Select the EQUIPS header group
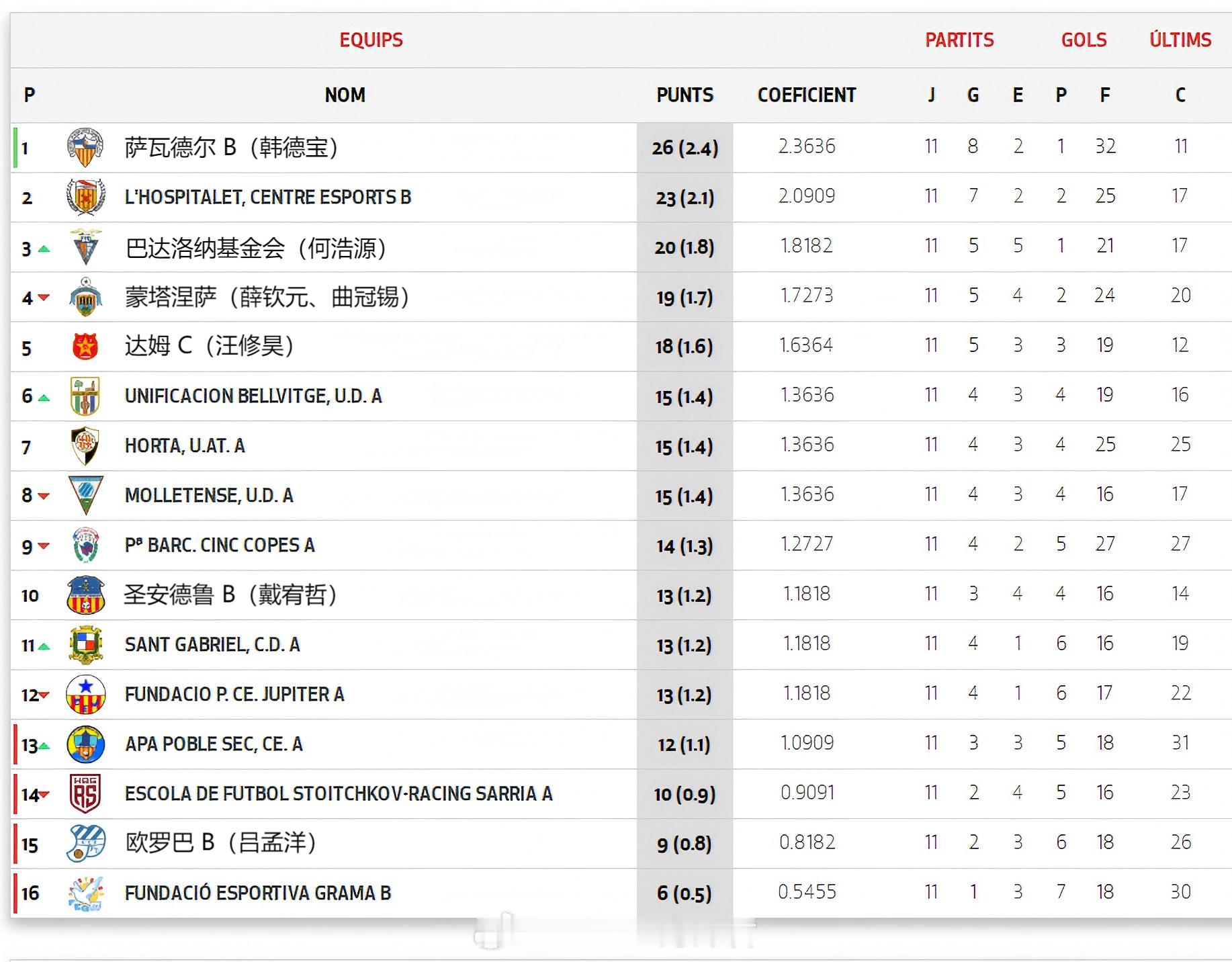Screen dimensions: 1232x962 pos(371,40)
